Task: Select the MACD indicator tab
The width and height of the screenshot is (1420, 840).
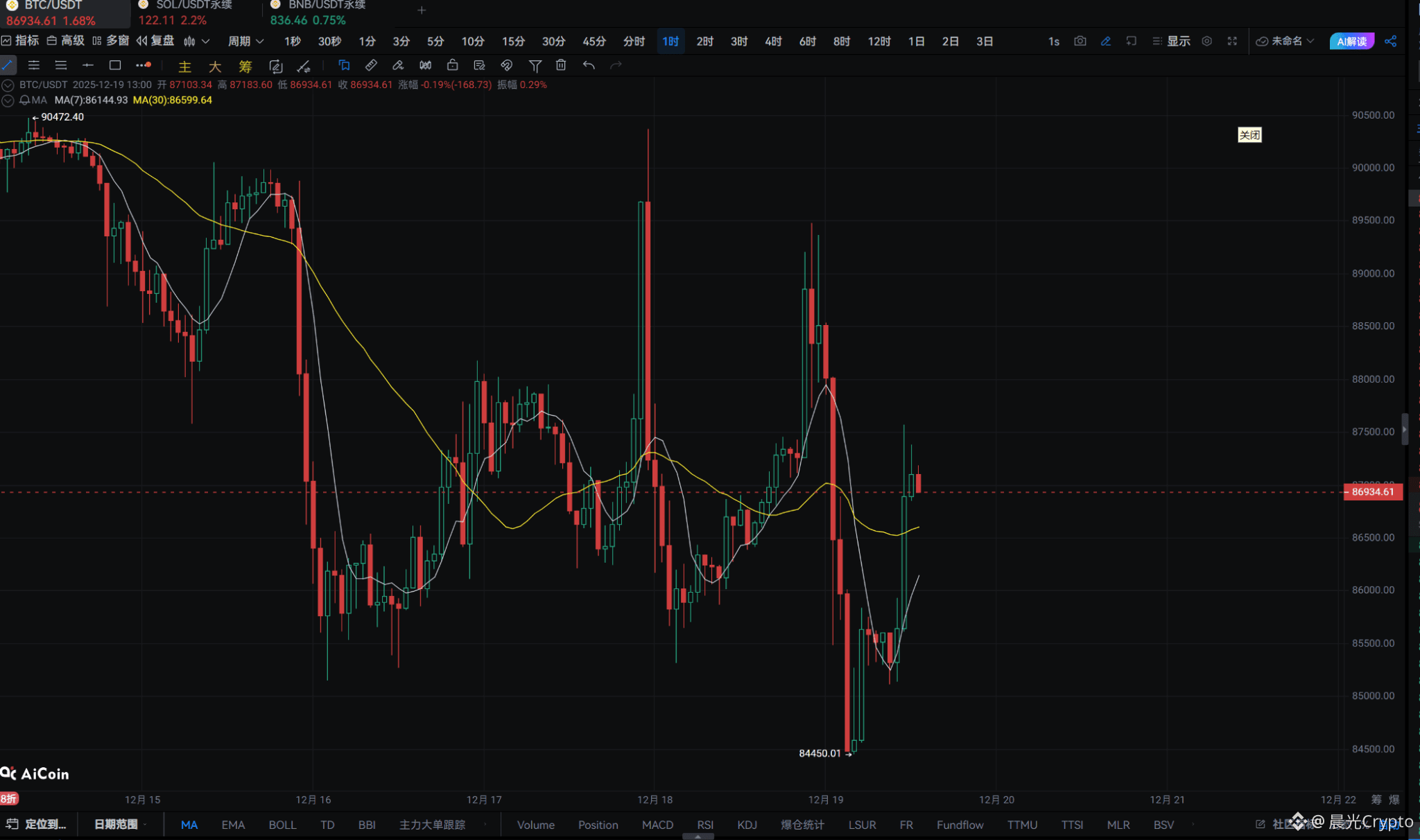Action: click(657, 825)
